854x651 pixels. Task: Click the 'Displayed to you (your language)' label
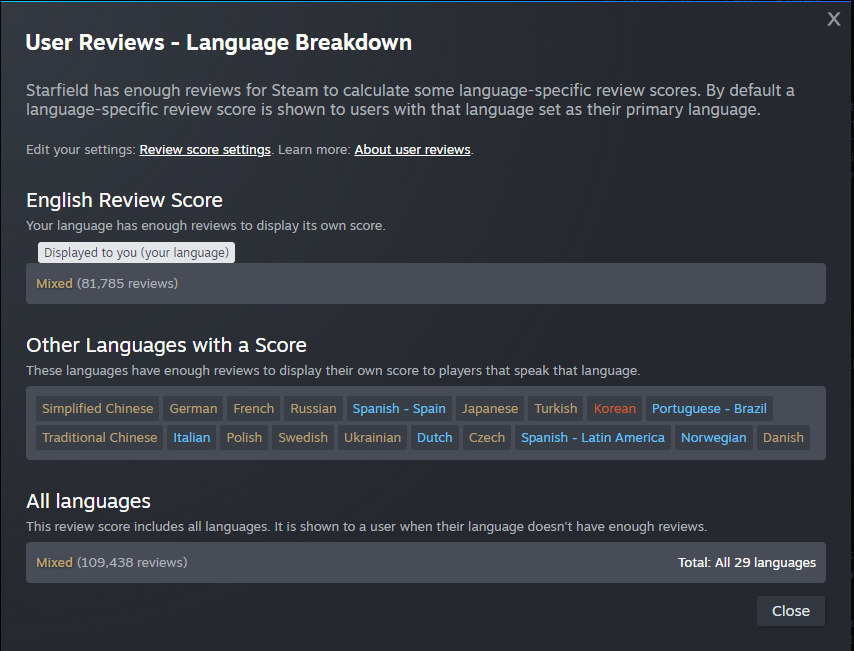coord(136,253)
